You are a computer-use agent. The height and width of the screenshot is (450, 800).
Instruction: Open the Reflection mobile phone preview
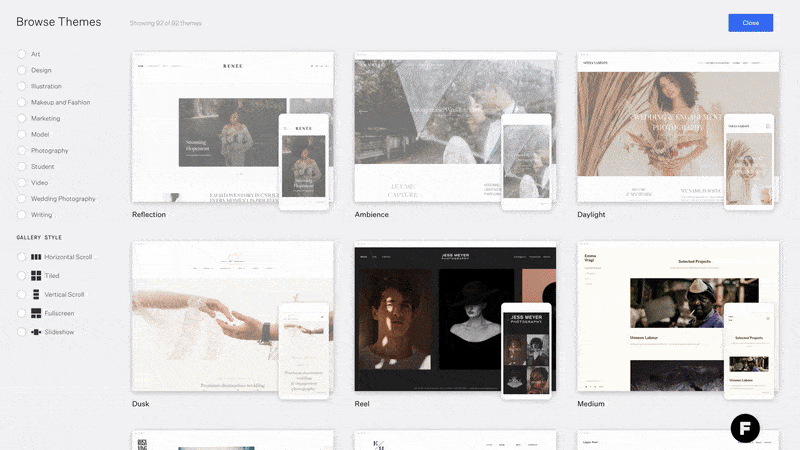[304, 162]
